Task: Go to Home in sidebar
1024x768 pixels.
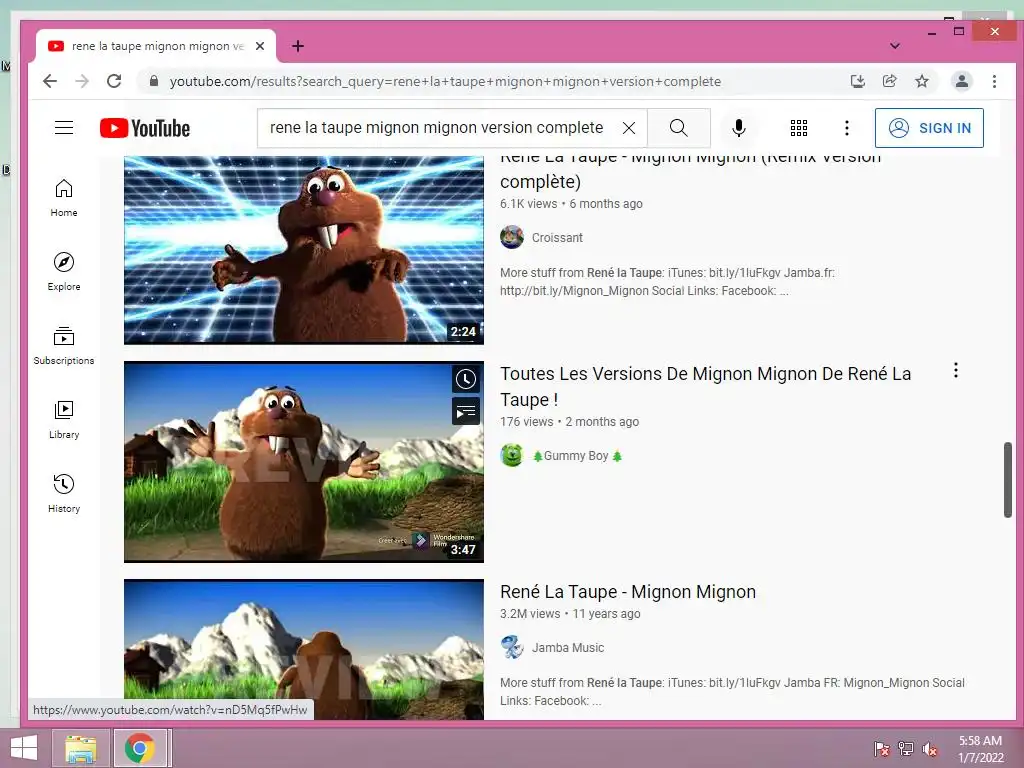Action: pos(64,198)
